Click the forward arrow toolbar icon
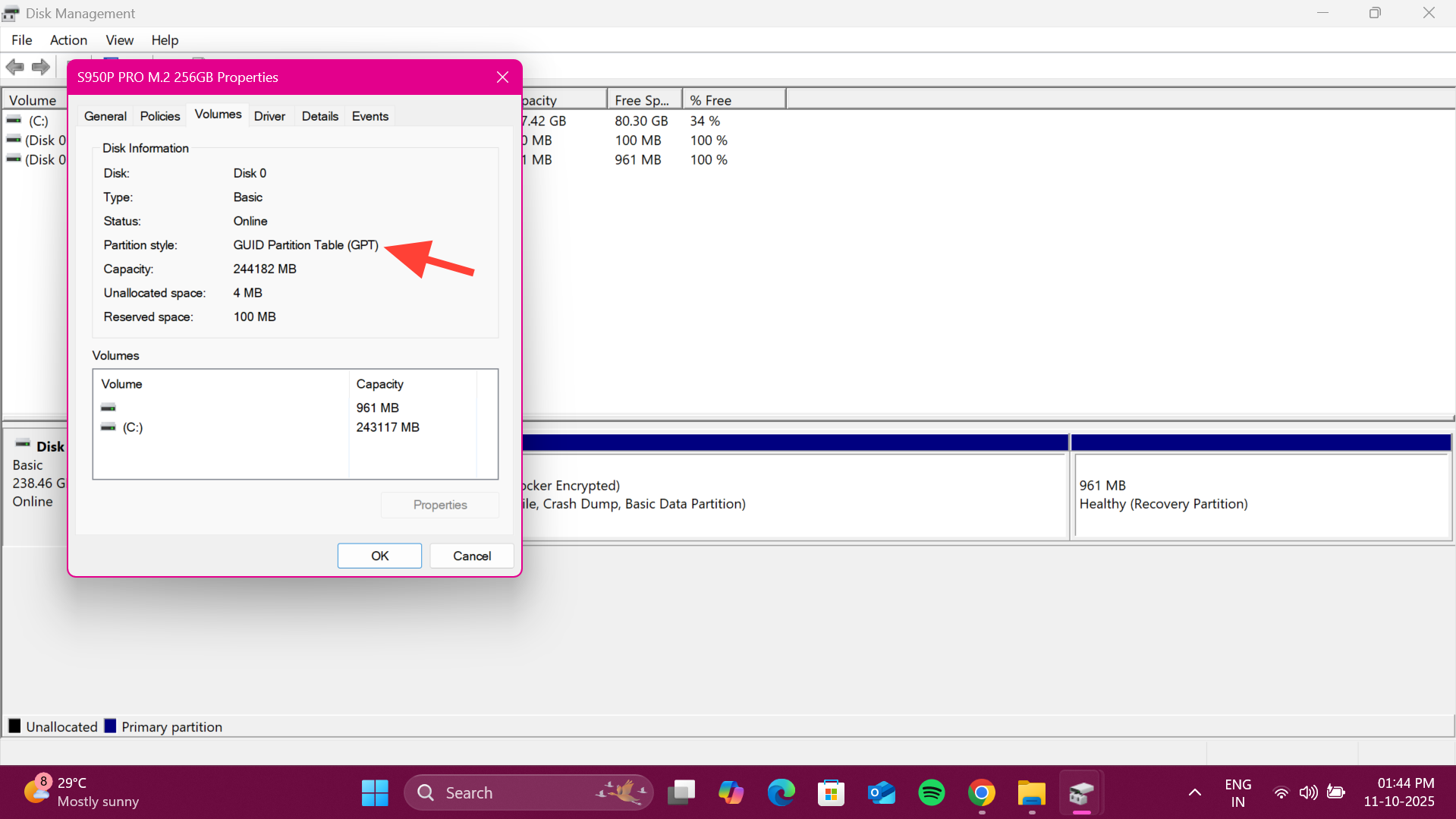1456x819 pixels. click(41, 67)
